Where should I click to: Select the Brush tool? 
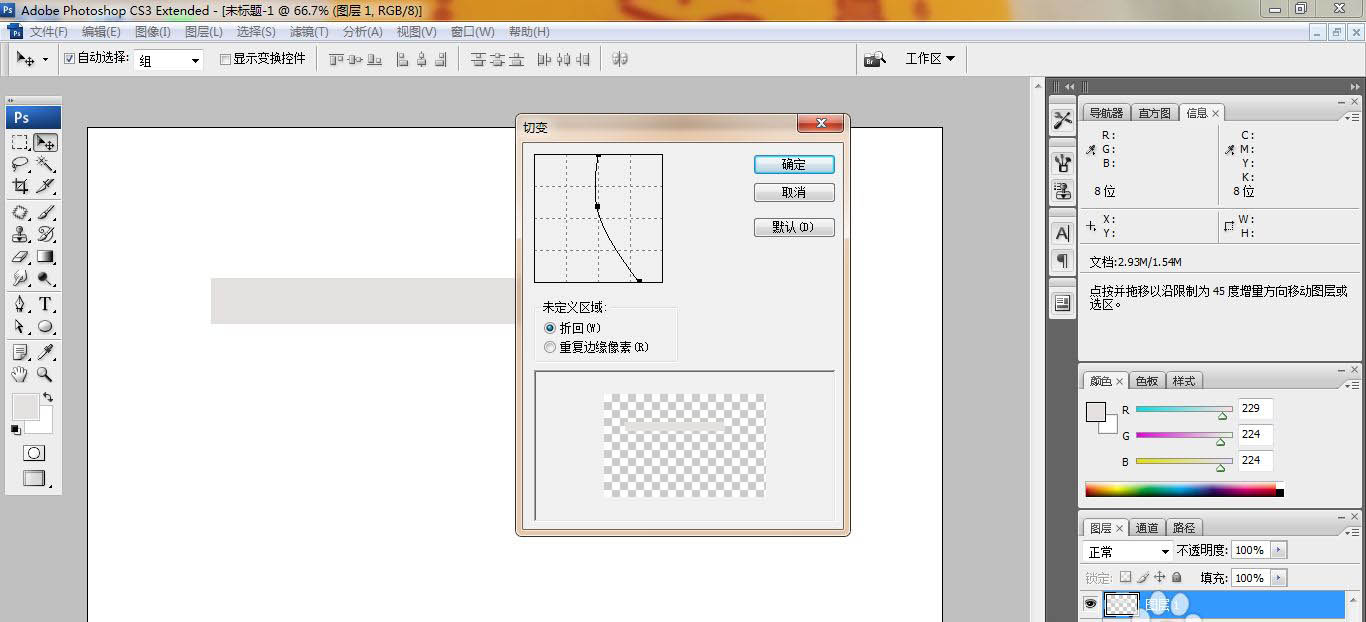(x=45, y=212)
